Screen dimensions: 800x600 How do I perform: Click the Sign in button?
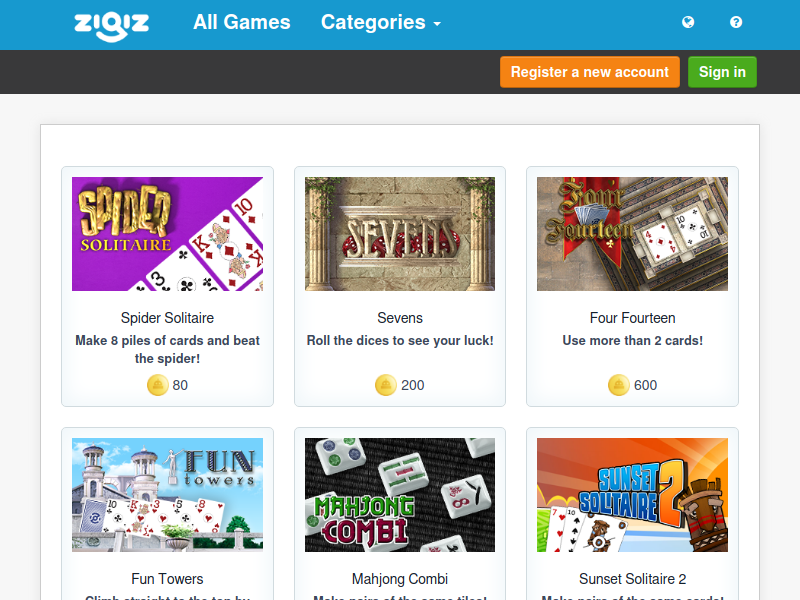click(722, 72)
